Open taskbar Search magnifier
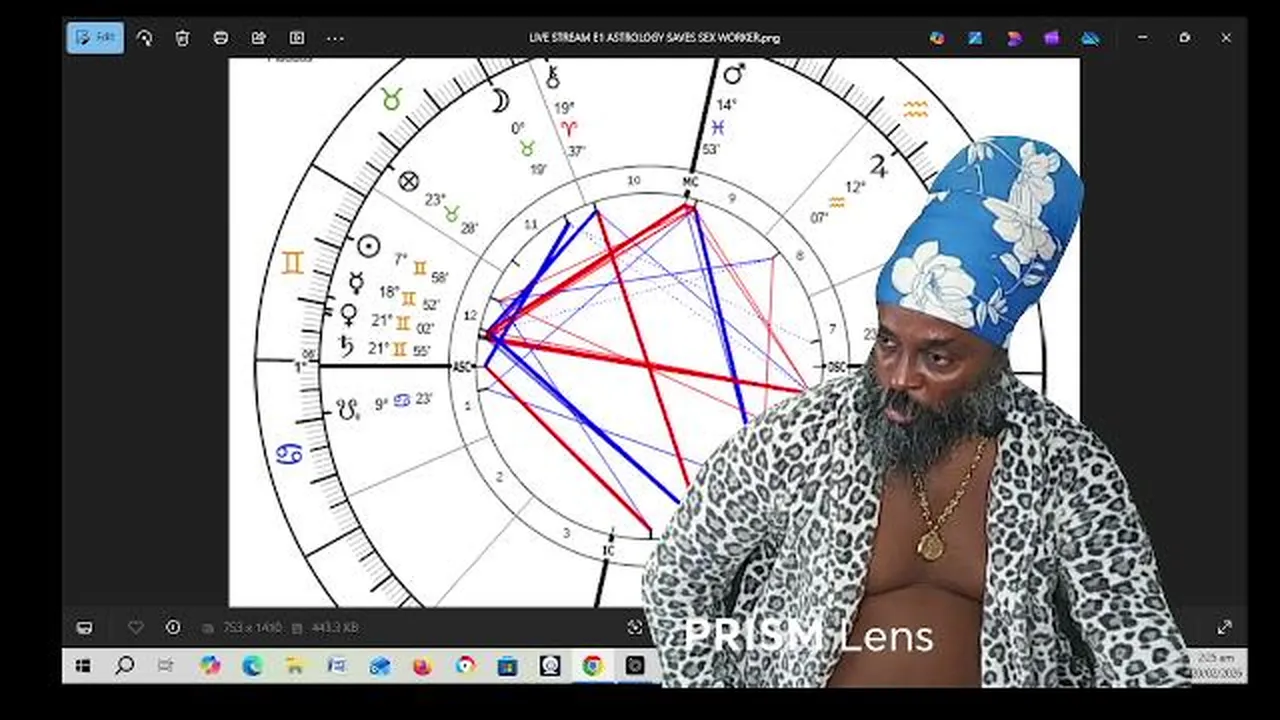Screen dimensions: 1280x720 click(125, 666)
